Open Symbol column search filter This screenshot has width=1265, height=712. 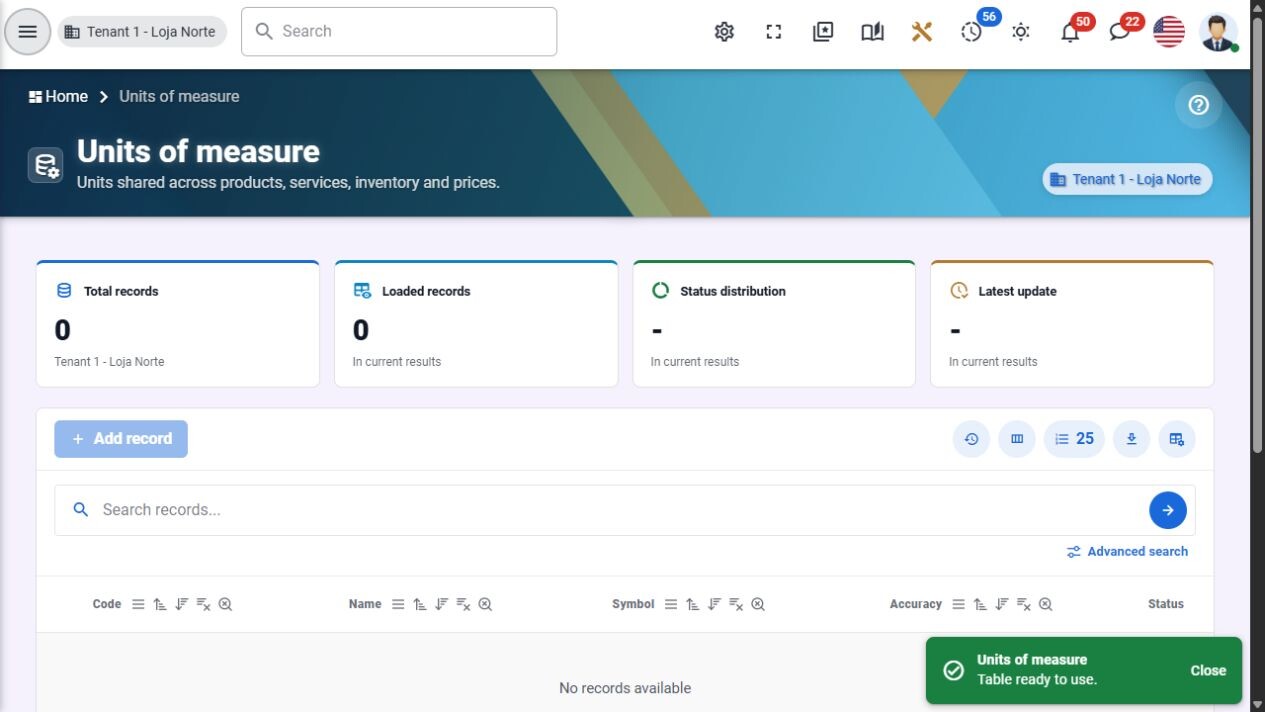coord(758,604)
